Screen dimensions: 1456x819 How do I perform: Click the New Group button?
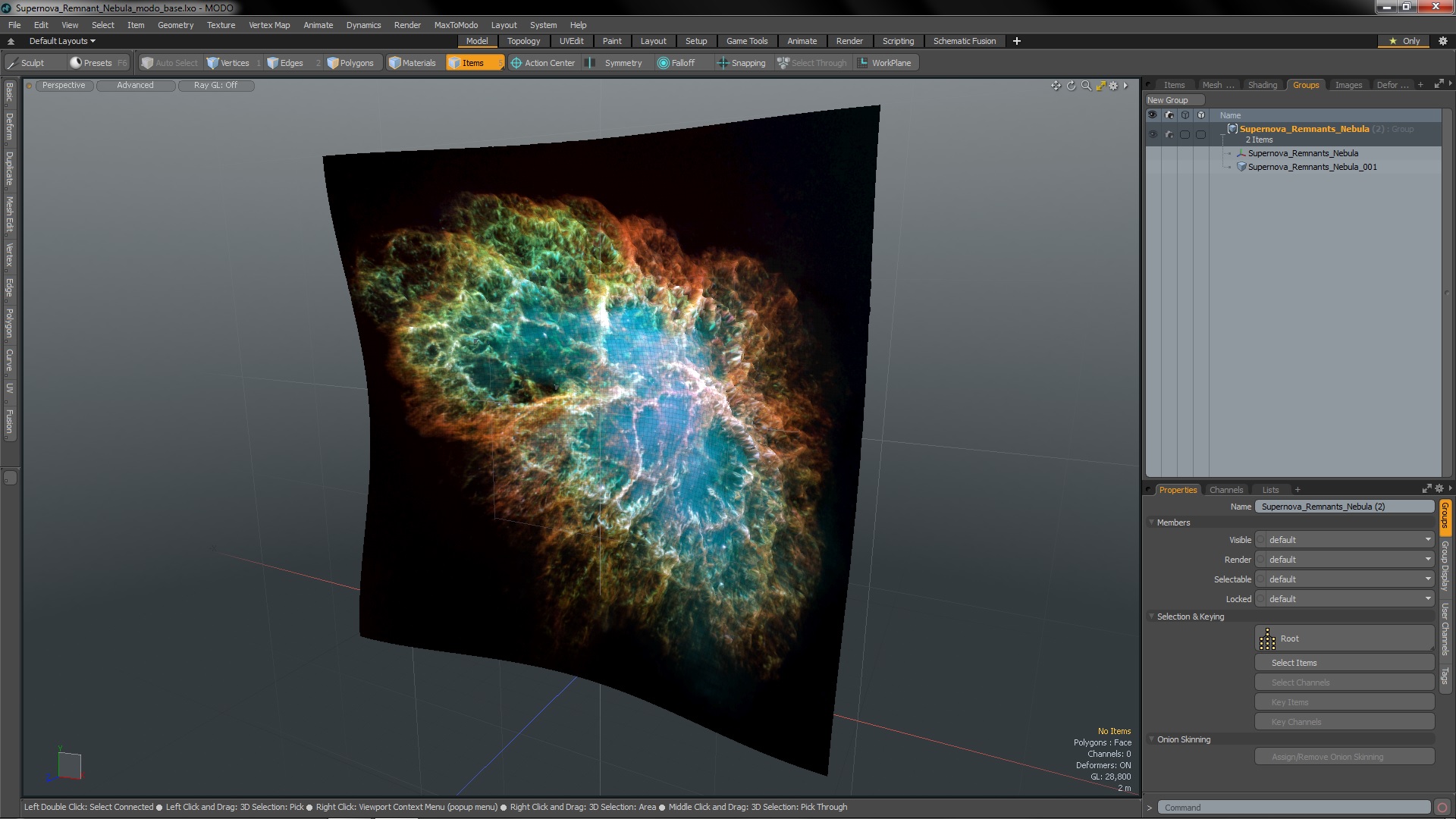(x=1175, y=100)
